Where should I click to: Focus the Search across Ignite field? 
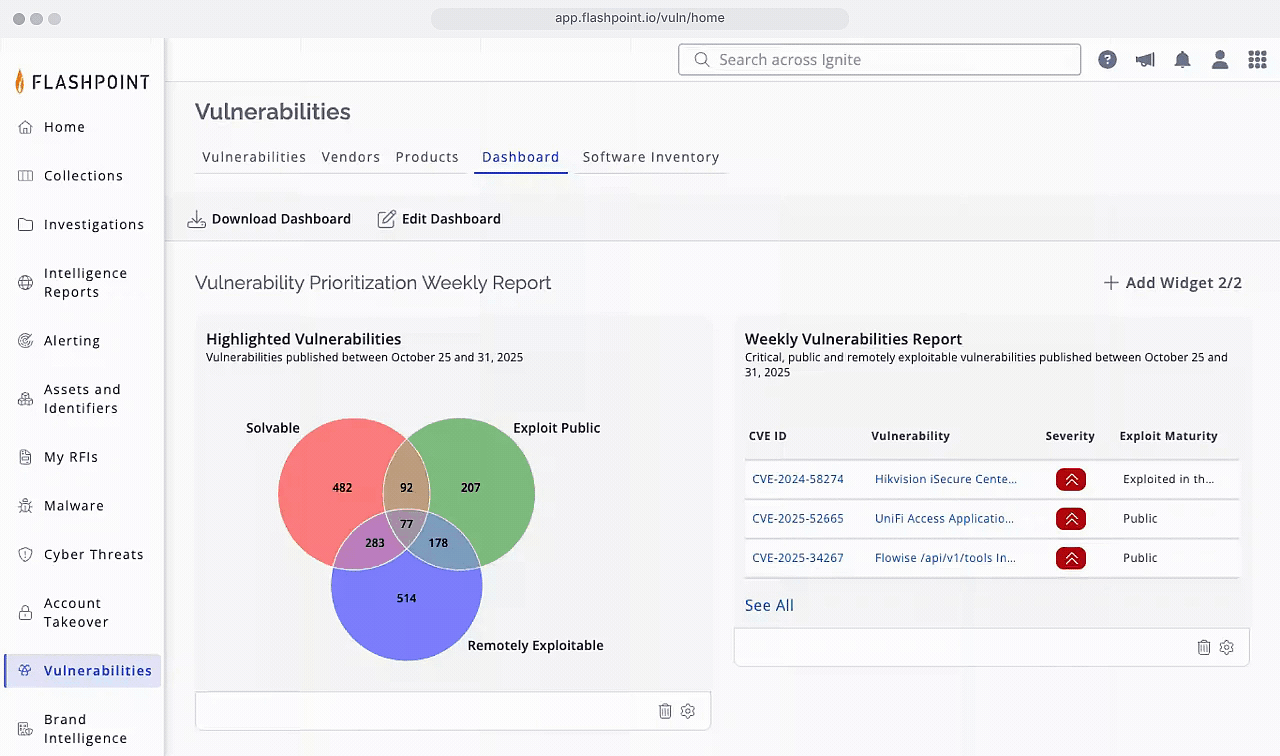point(880,60)
